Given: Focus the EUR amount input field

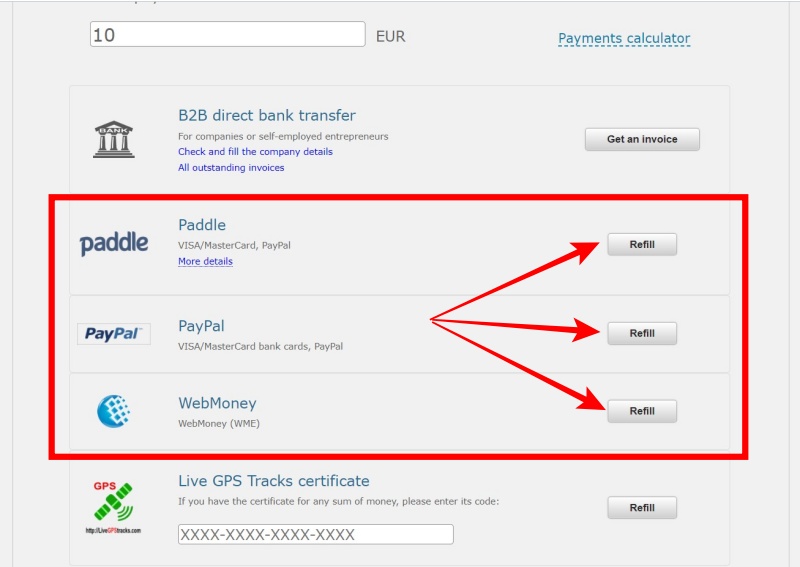Looking at the screenshot, I should point(228,34).
